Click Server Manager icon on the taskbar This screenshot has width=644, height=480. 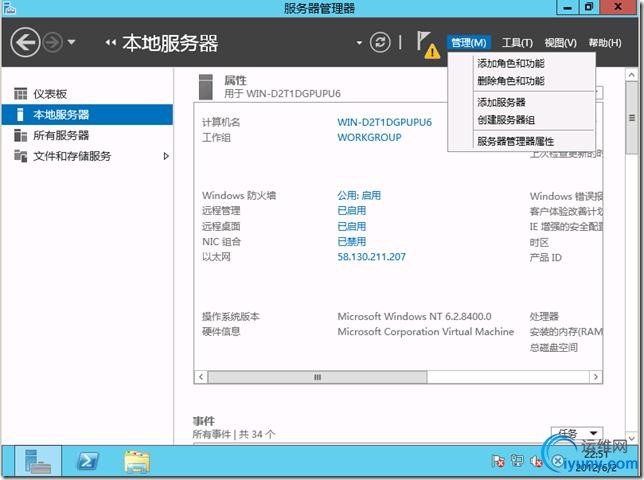click(38, 461)
